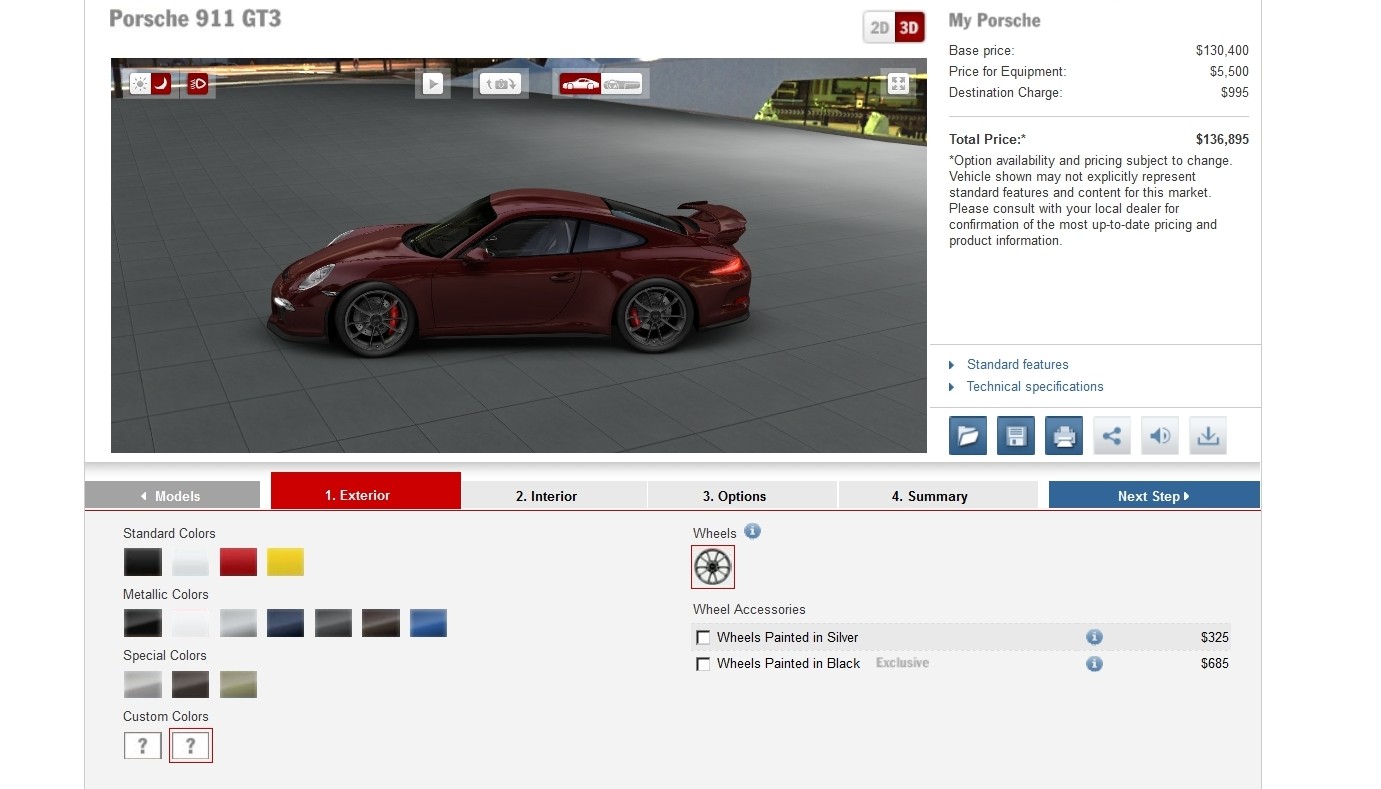
Task: Choose light silver special color
Action: [x=143, y=684]
